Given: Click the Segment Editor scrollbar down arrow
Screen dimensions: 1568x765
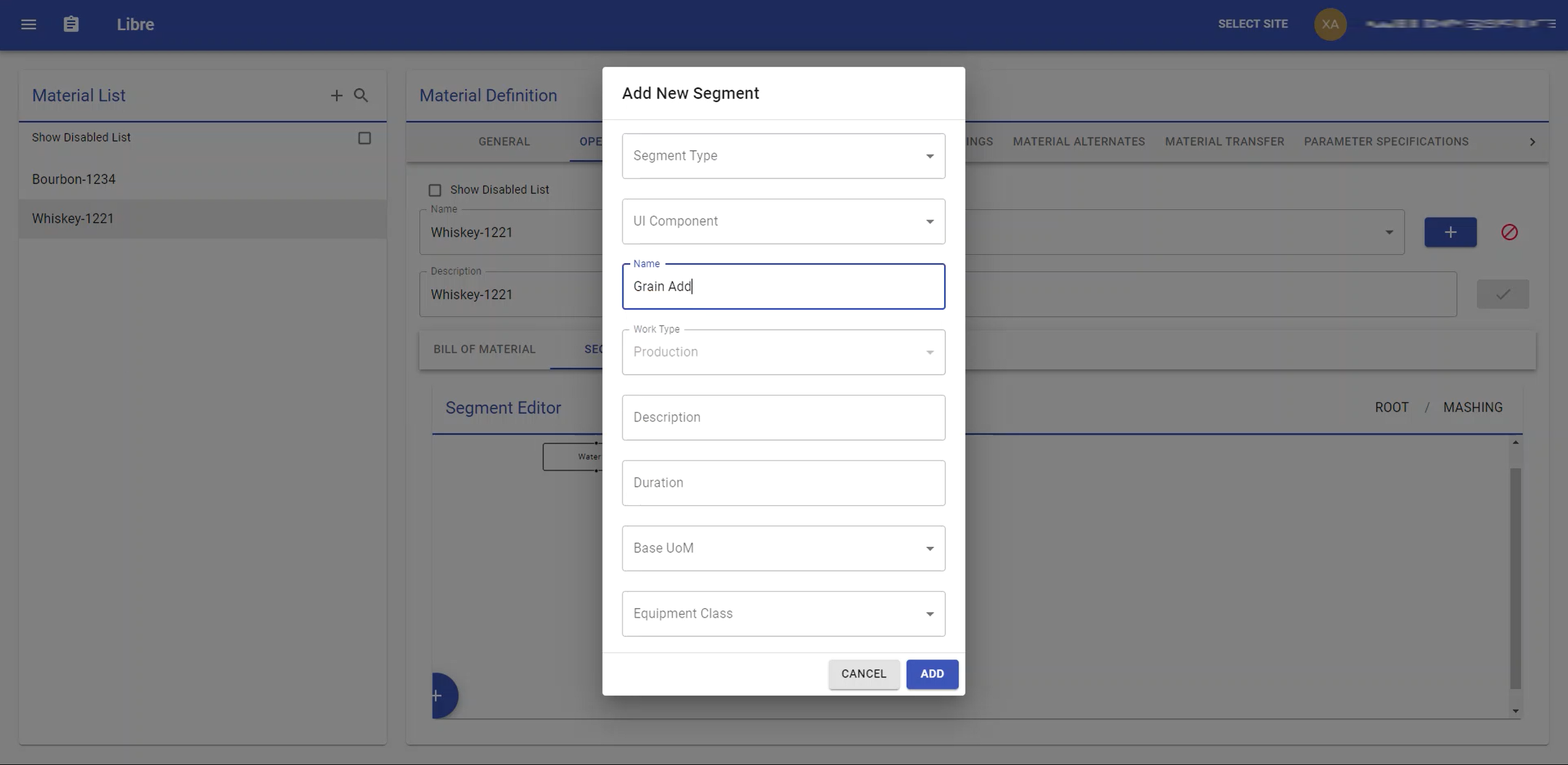Looking at the screenshot, I should (x=1515, y=711).
